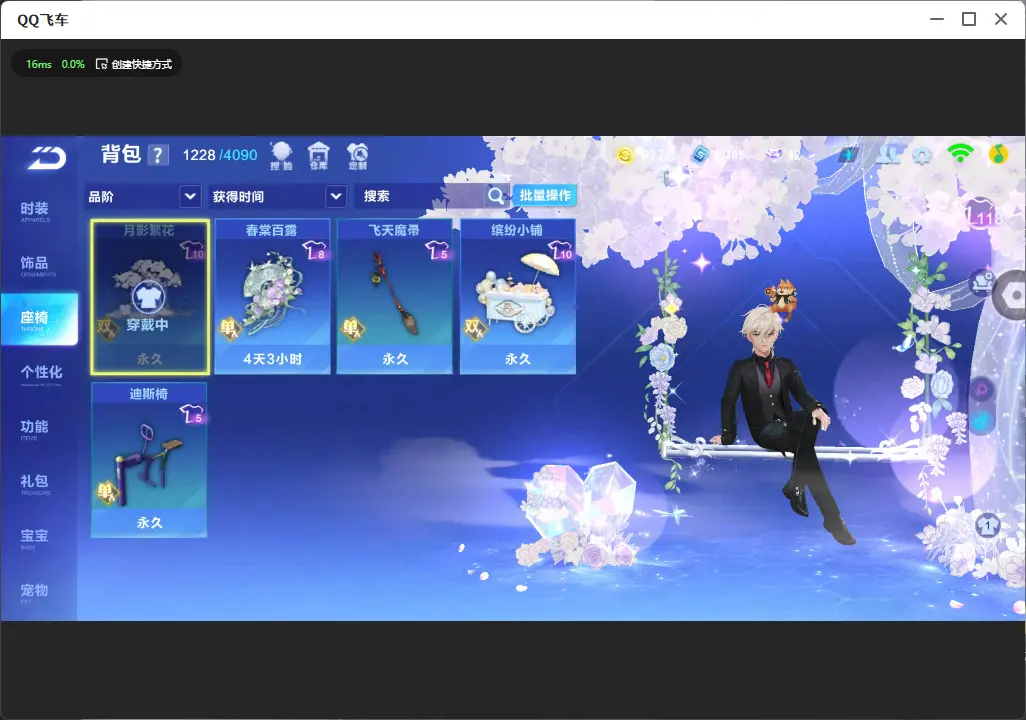
Task: Open the 仓库 warehouse icon
Action: coord(319,156)
